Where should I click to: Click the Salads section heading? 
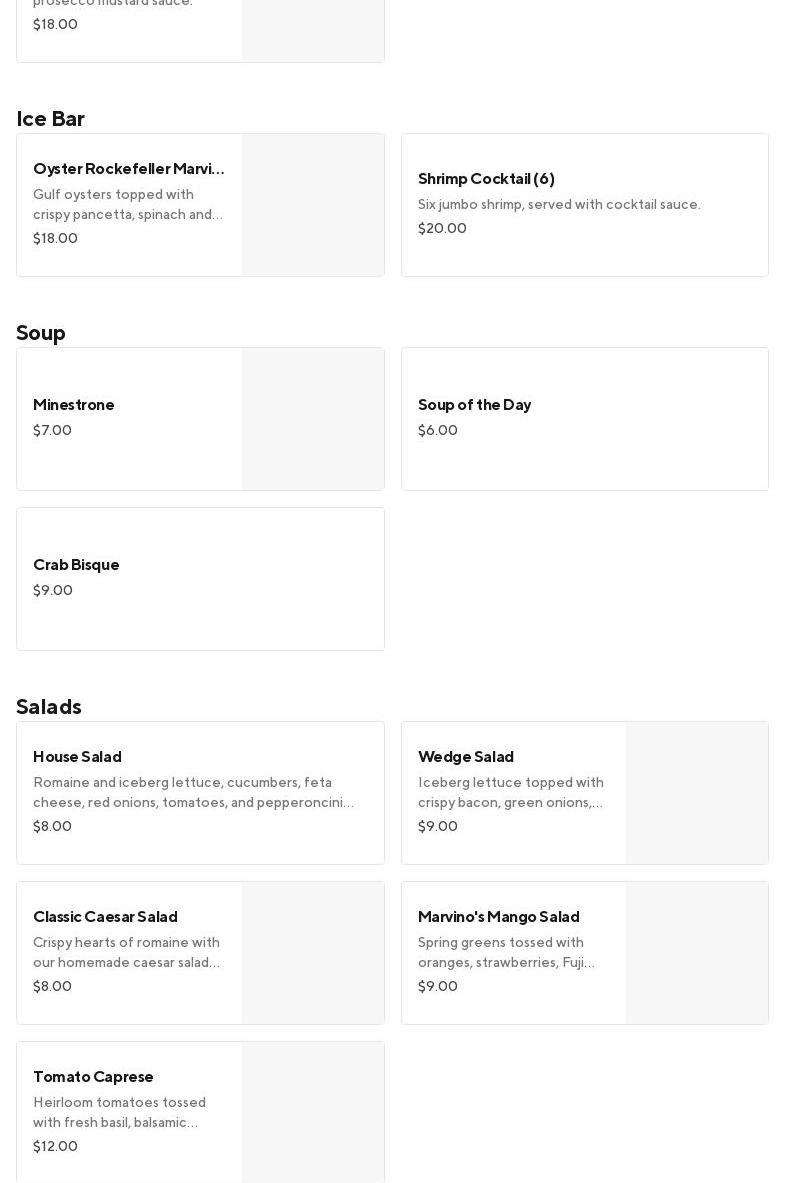click(x=49, y=707)
